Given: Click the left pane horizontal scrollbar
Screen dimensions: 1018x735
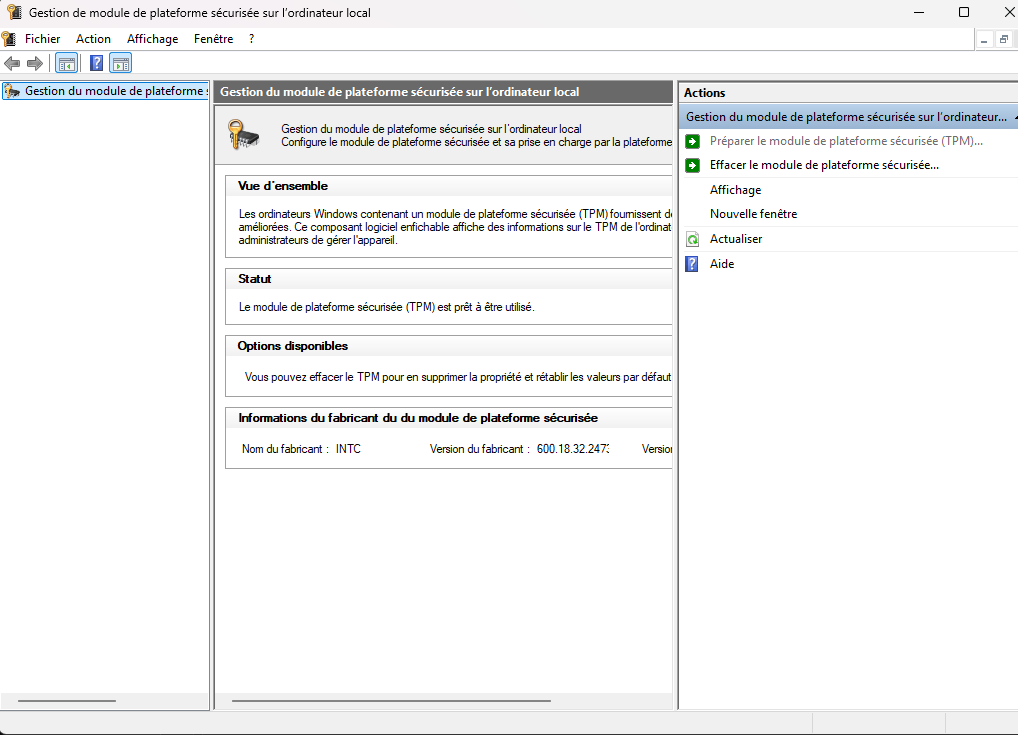Looking at the screenshot, I should pyautogui.click(x=67, y=701).
